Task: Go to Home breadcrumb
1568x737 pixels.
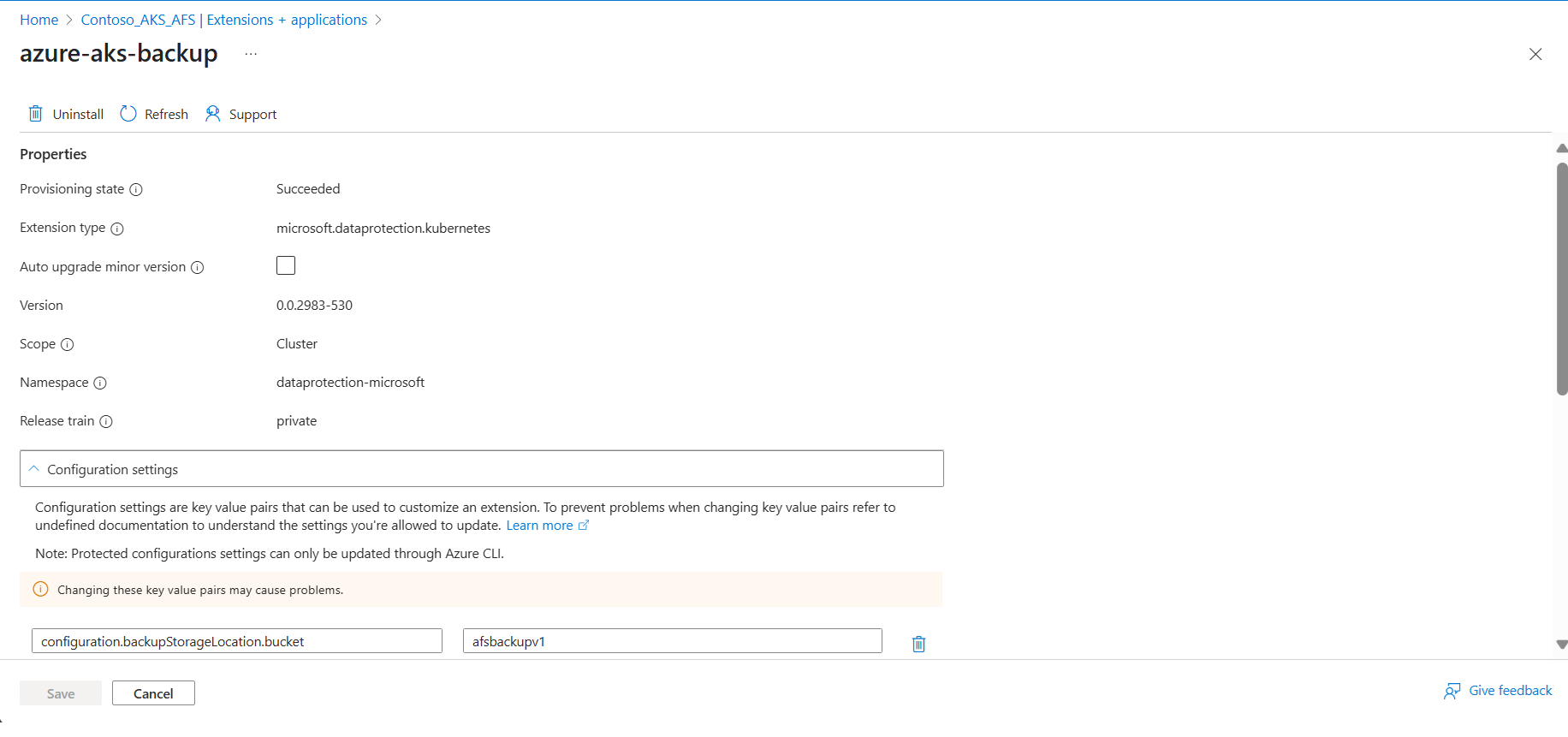Action: tap(39, 20)
